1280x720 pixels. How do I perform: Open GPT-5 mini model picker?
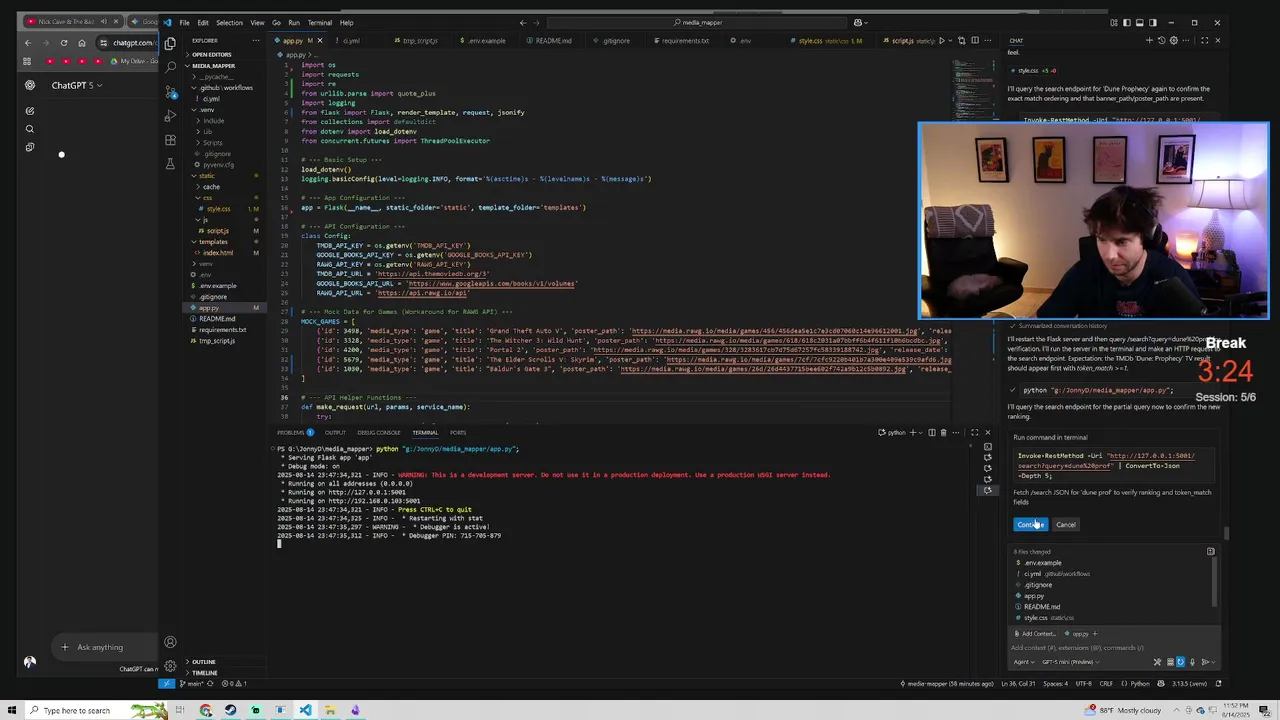point(1070,662)
